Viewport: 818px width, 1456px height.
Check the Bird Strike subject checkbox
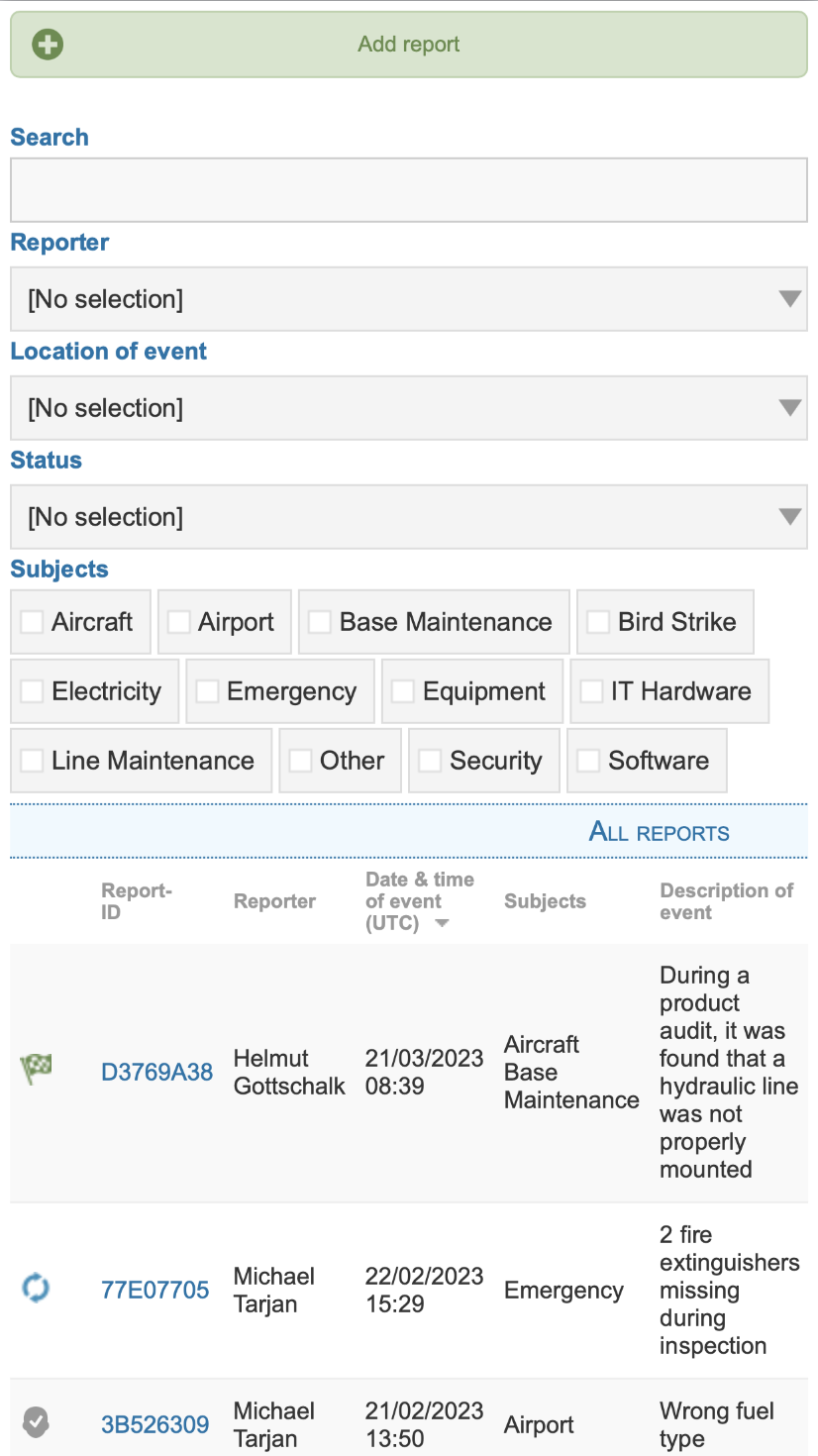click(x=598, y=621)
